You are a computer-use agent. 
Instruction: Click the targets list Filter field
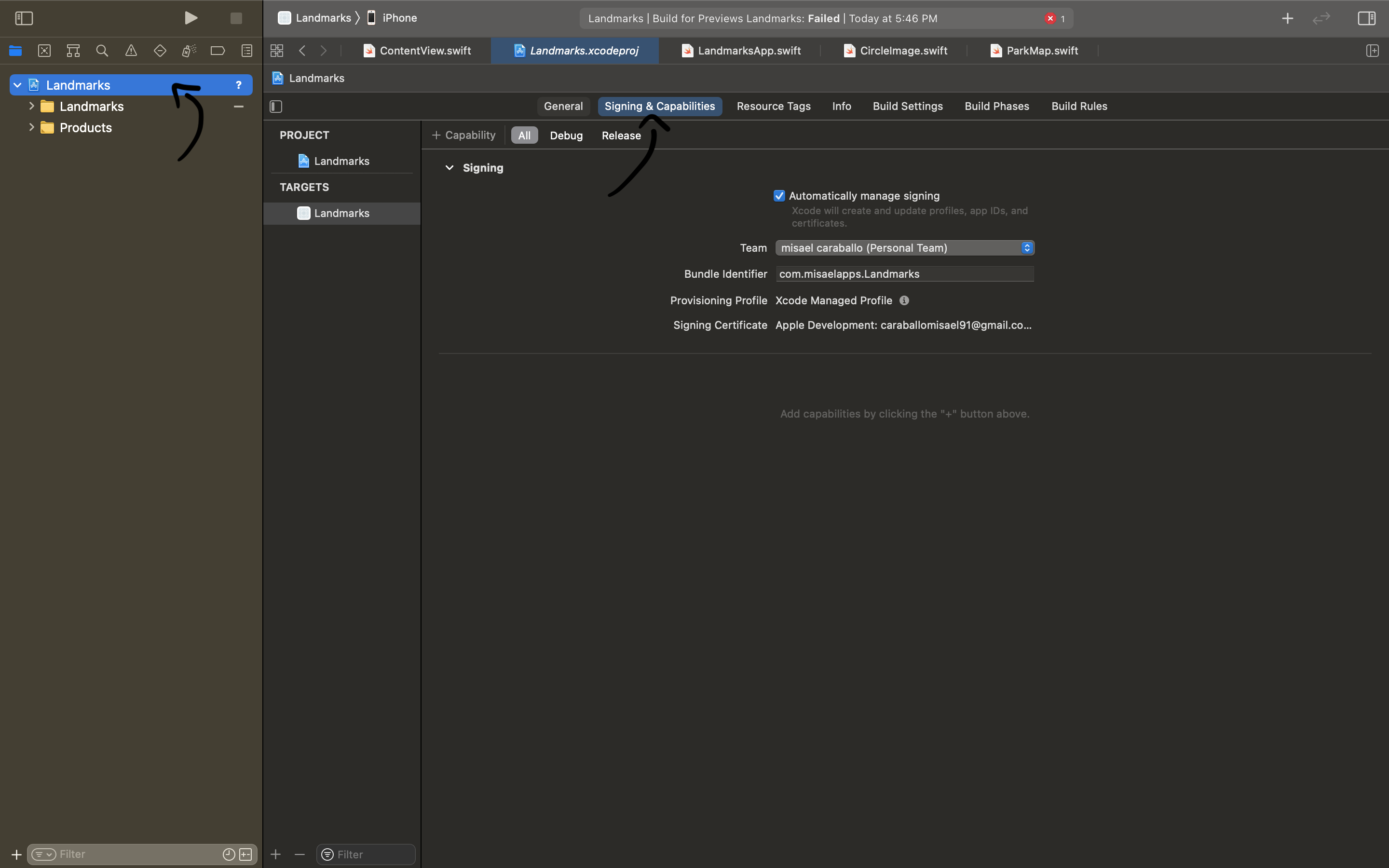click(366, 854)
